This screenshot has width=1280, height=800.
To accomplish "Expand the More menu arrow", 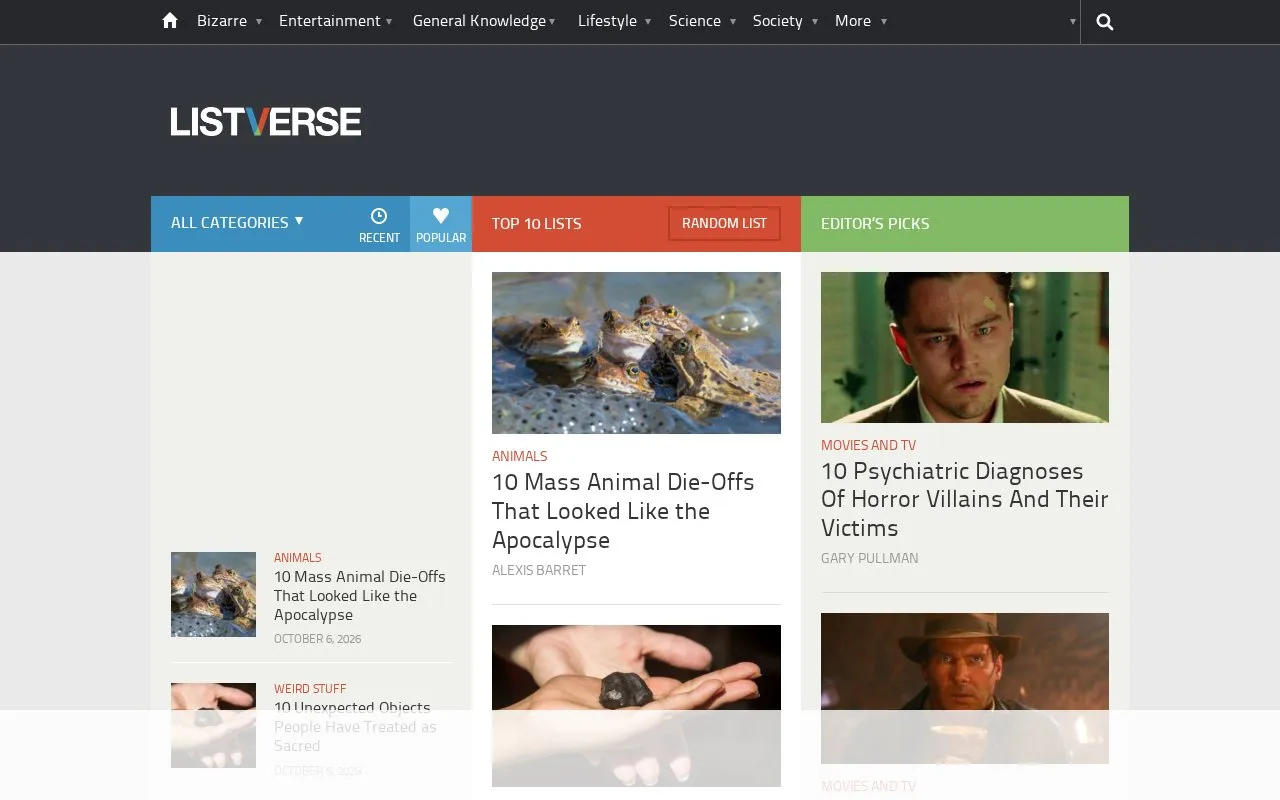I will pos(884,22).
